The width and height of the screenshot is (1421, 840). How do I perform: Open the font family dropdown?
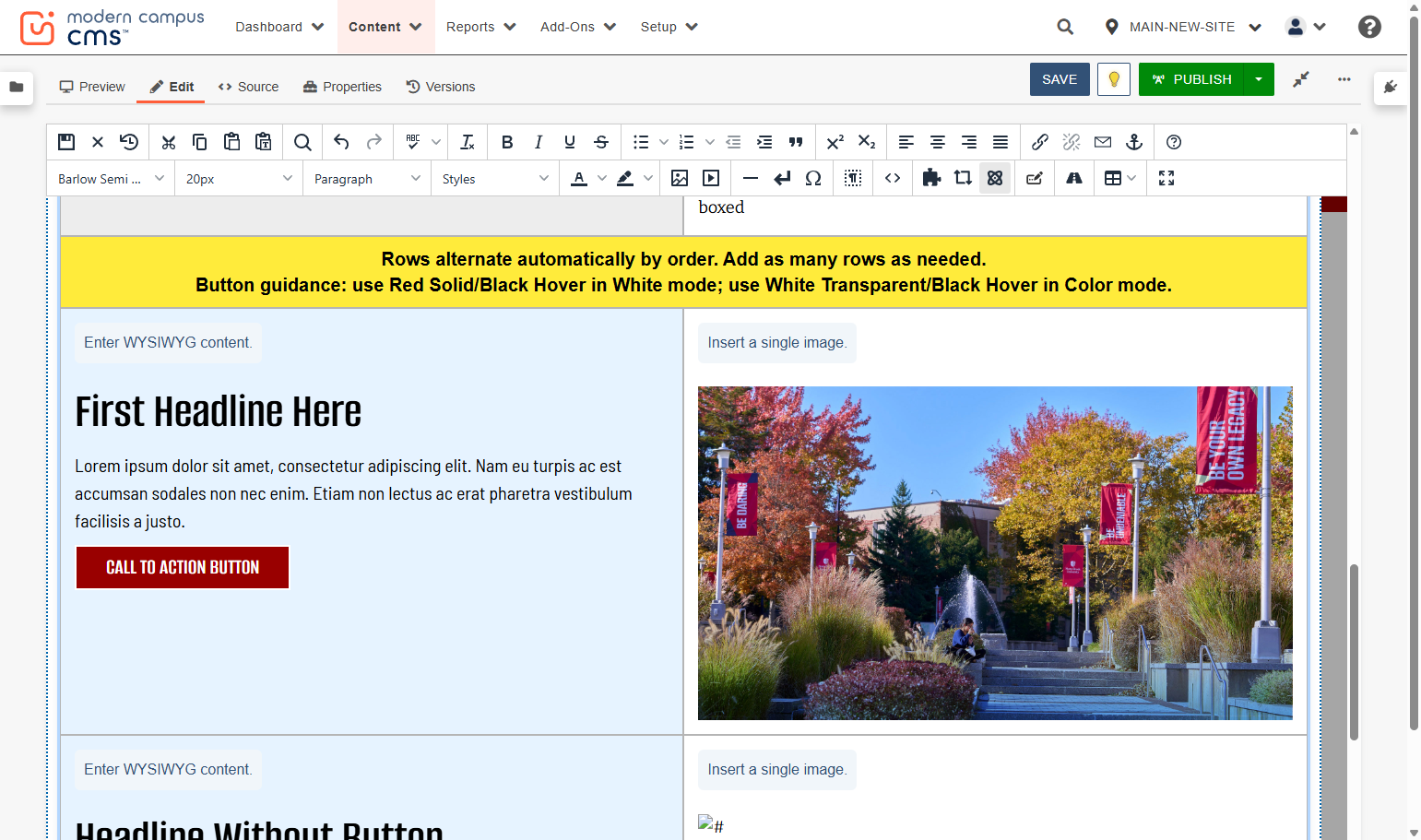tap(111, 179)
